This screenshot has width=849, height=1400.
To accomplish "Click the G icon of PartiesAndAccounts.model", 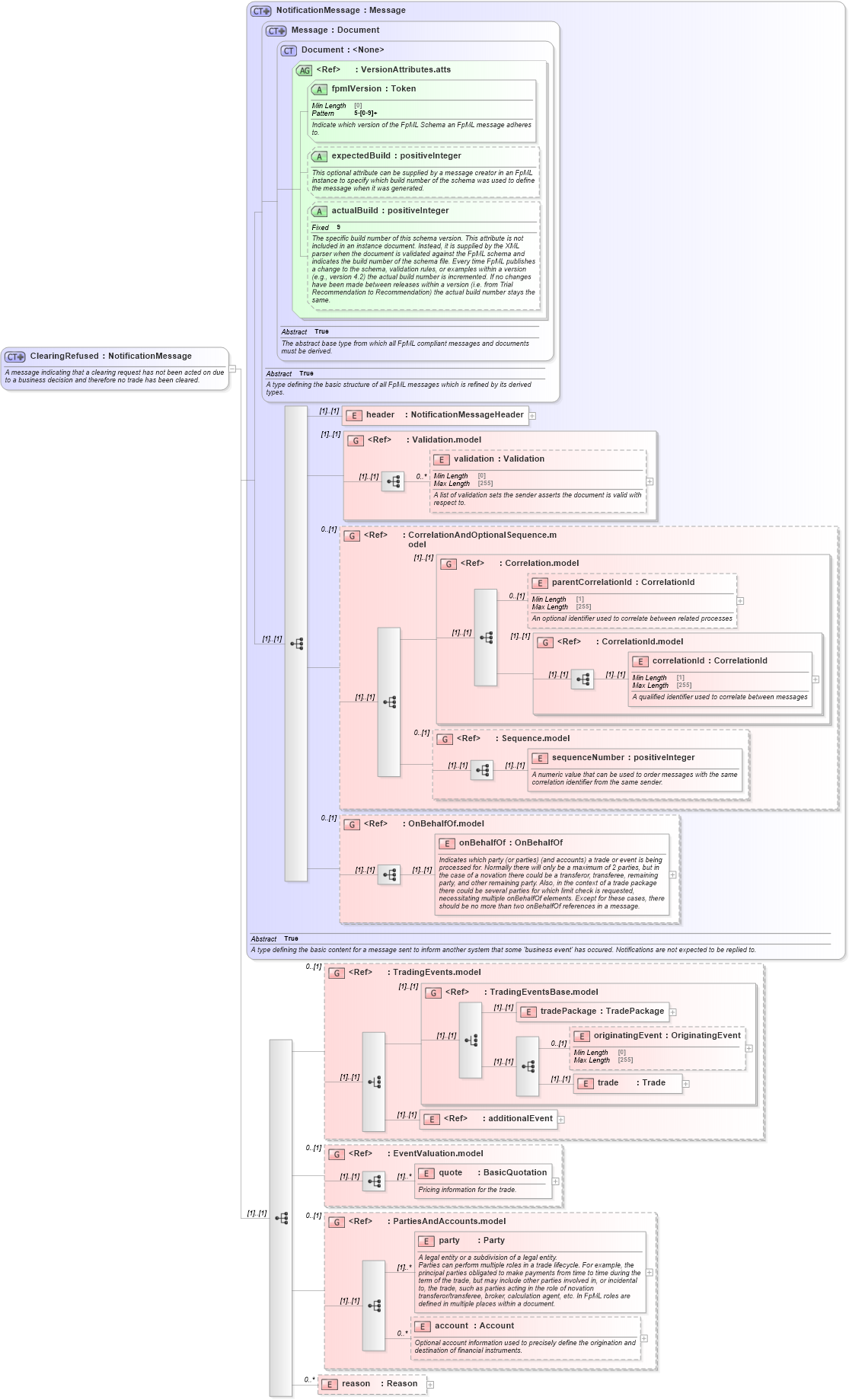I will (x=337, y=1222).
